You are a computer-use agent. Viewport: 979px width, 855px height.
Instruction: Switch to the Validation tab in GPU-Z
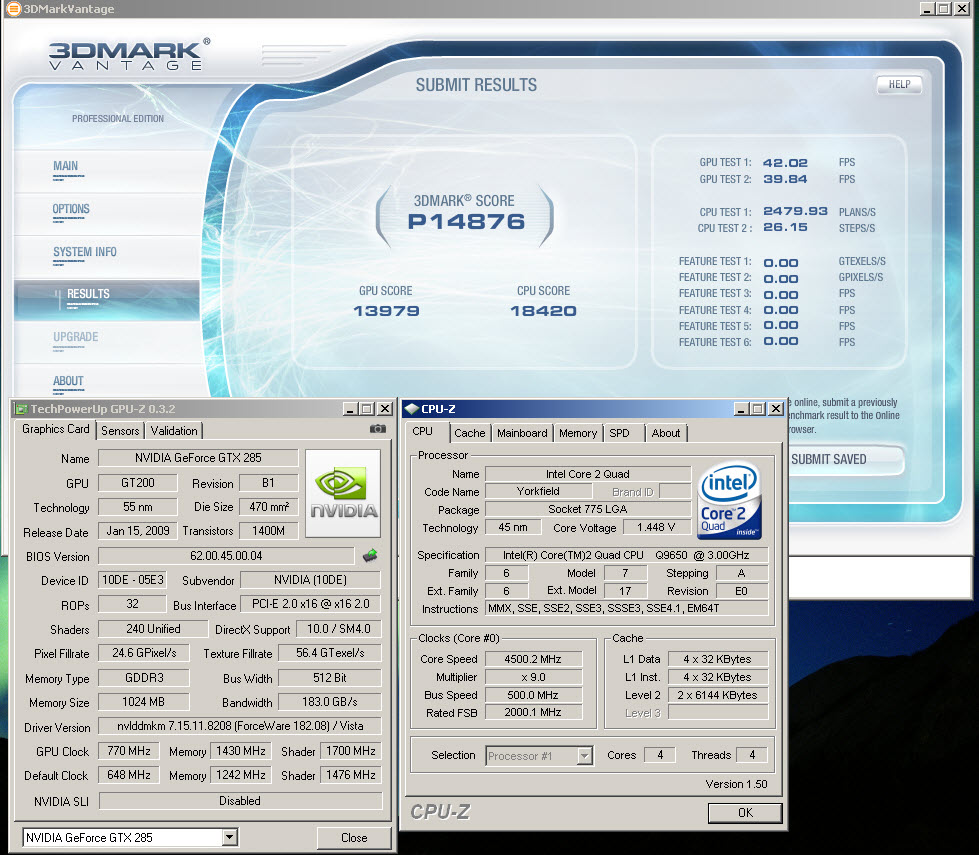point(174,430)
